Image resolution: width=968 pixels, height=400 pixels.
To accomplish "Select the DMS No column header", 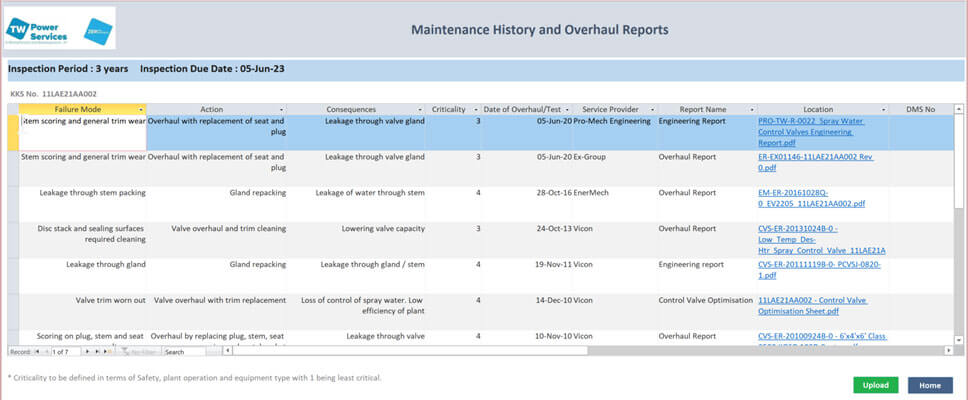I will coord(920,109).
